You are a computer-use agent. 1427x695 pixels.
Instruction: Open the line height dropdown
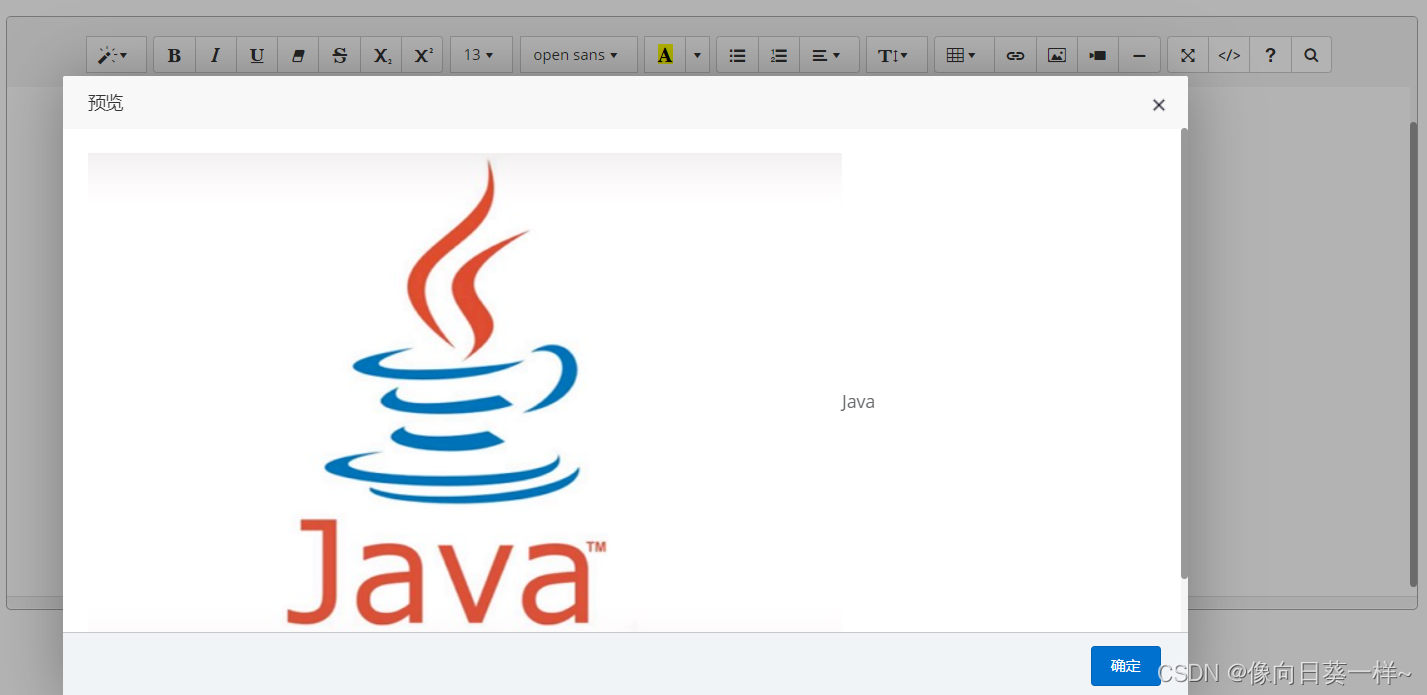click(x=896, y=55)
